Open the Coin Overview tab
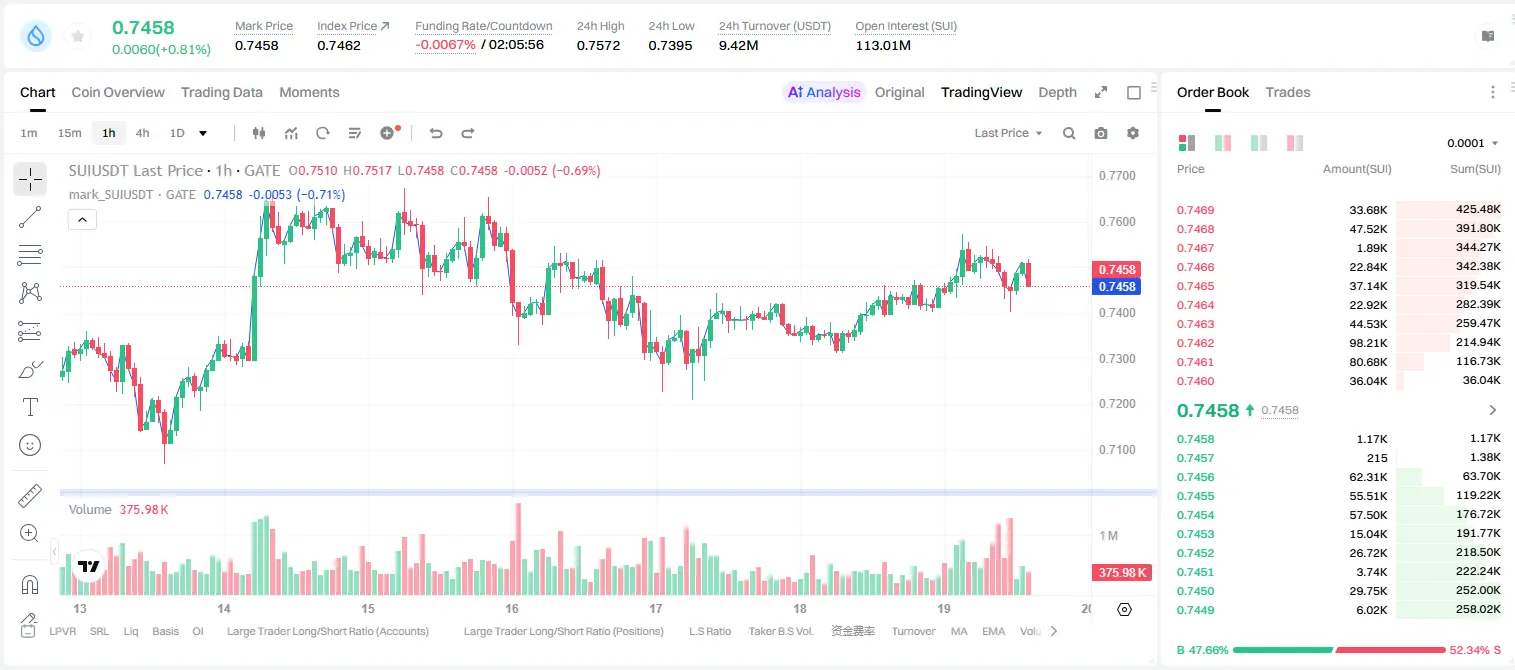Screen dimensions: 1515x670 [118, 92]
